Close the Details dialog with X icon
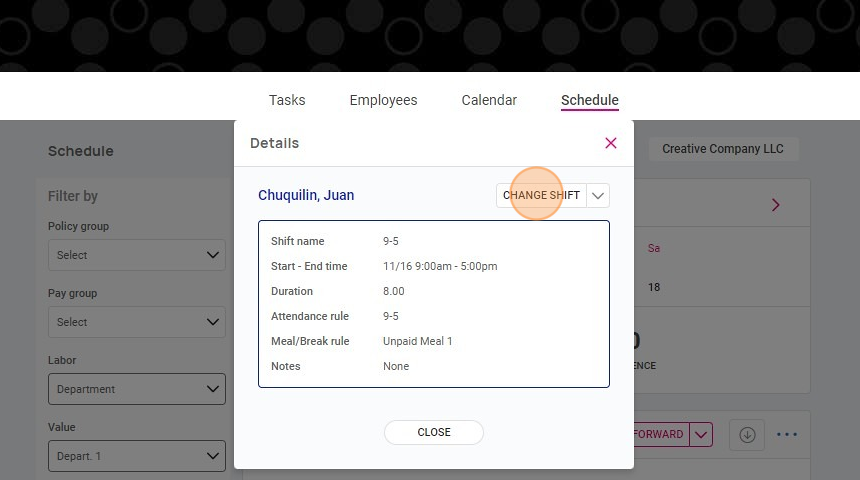Viewport: 860px width, 480px height. (x=611, y=143)
